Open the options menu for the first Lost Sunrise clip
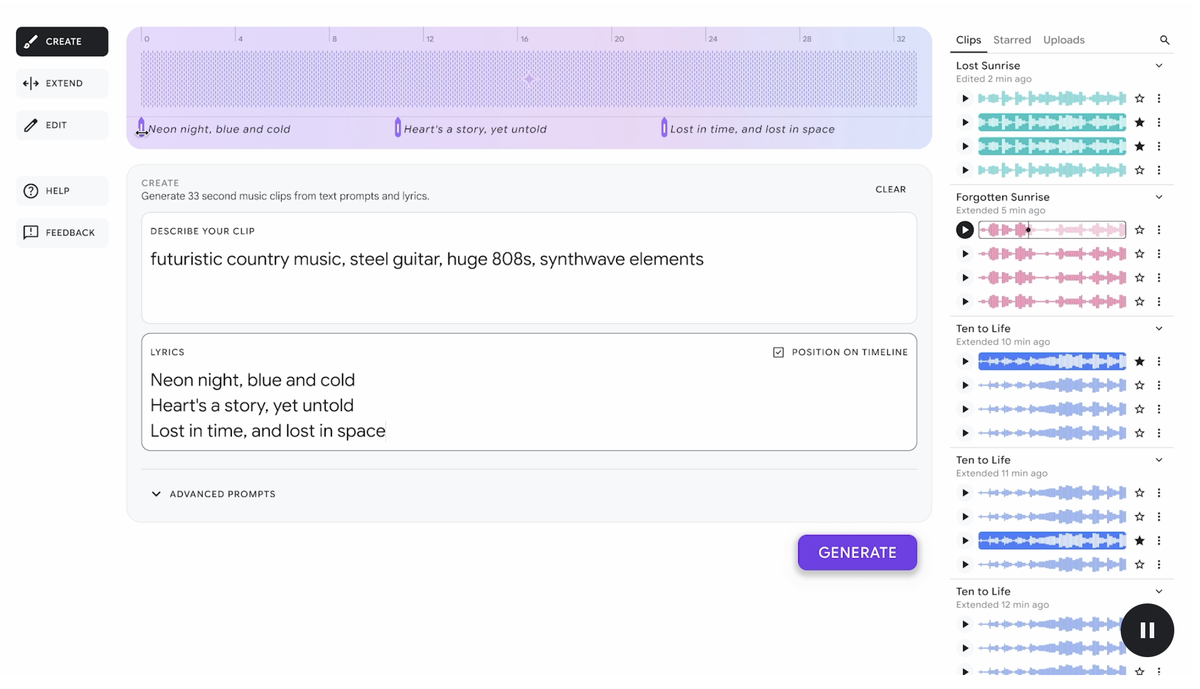Image resolution: width=1200 pixels, height=689 pixels. [1159, 98]
